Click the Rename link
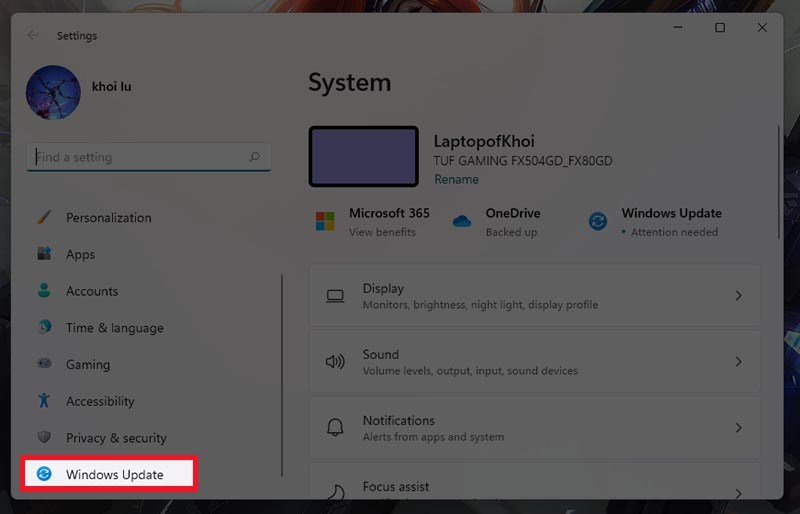 click(456, 179)
